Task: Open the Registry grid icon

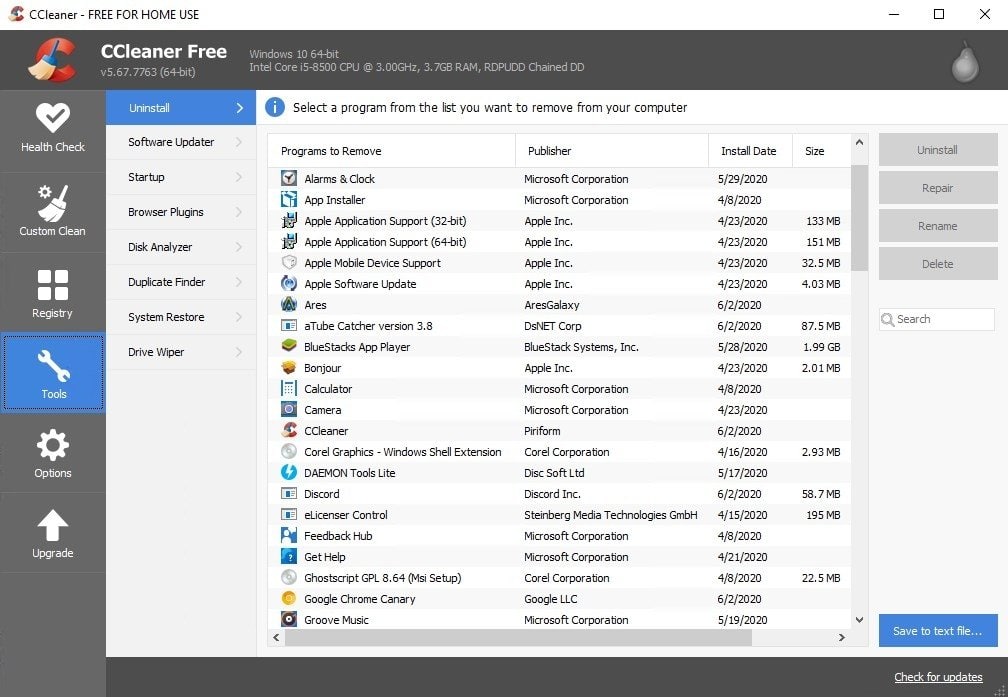Action: tap(52, 285)
